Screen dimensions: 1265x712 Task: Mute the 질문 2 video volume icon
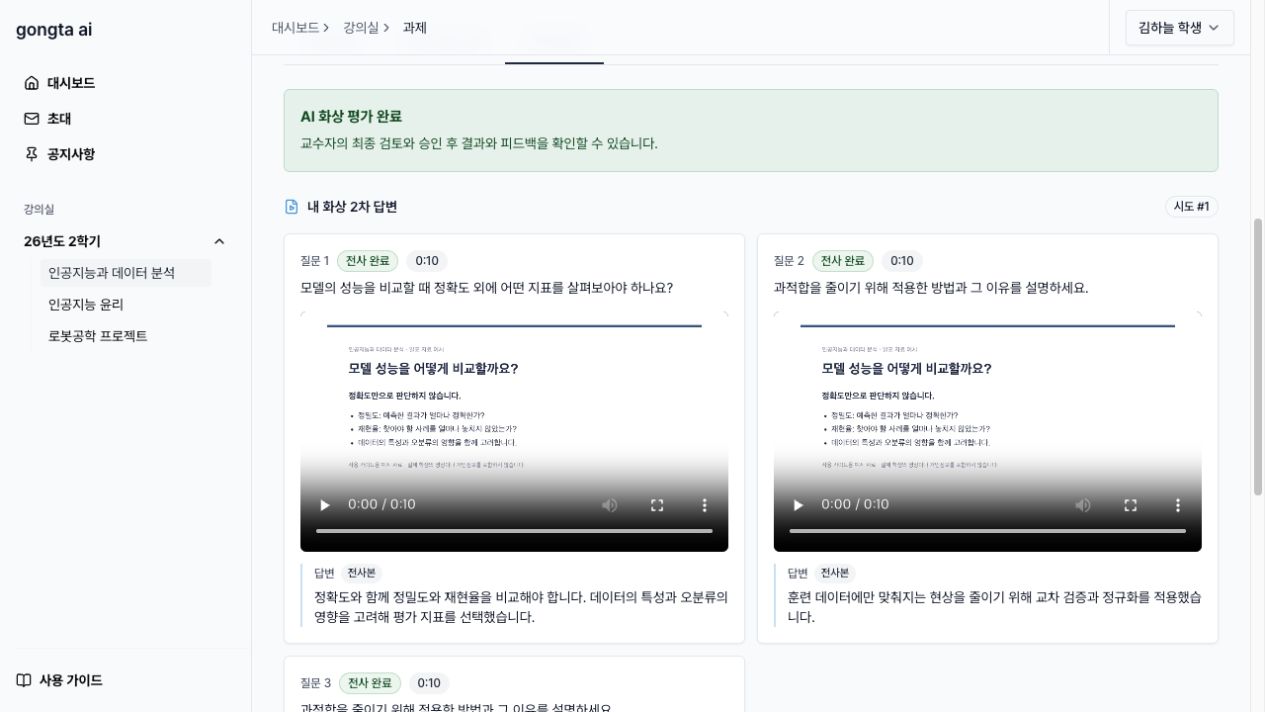[1083, 505]
